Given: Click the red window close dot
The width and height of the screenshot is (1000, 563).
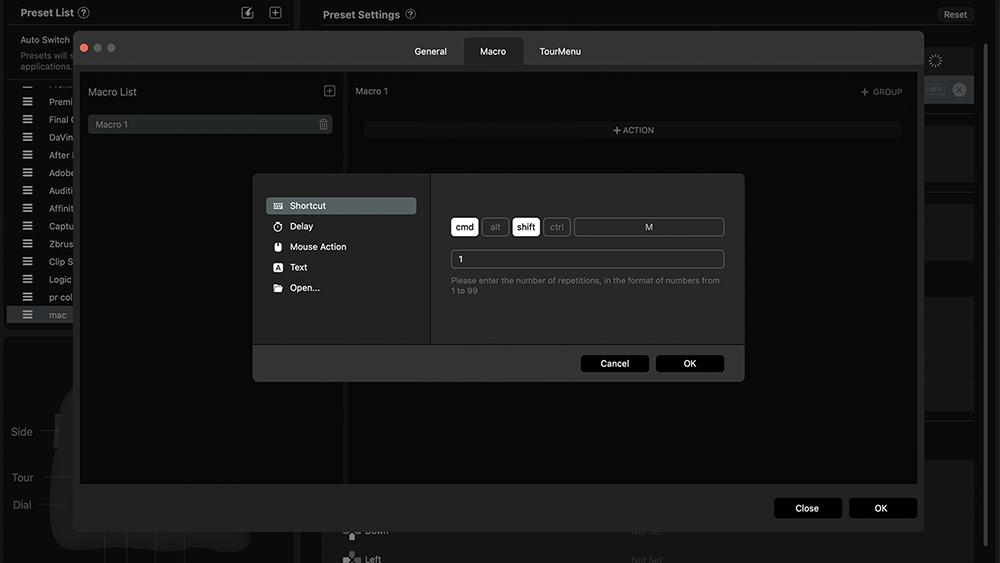Looking at the screenshot, I should [x=84, y=48].
